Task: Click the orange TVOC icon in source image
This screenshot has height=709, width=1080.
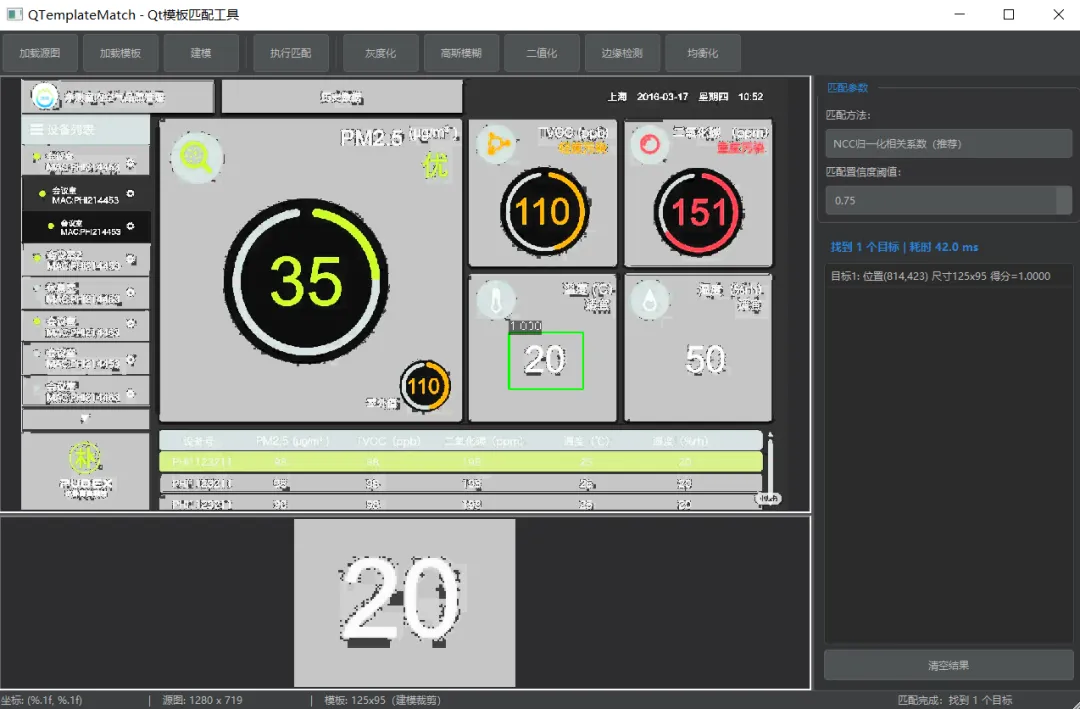Action: (x=497, y=144)
